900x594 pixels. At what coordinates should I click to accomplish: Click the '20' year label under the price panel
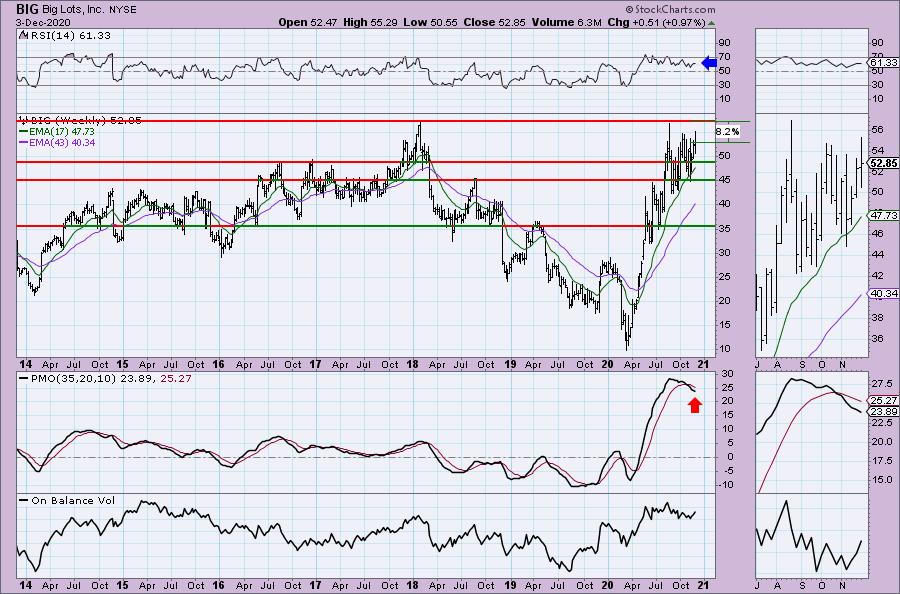(x=608, y=364)
